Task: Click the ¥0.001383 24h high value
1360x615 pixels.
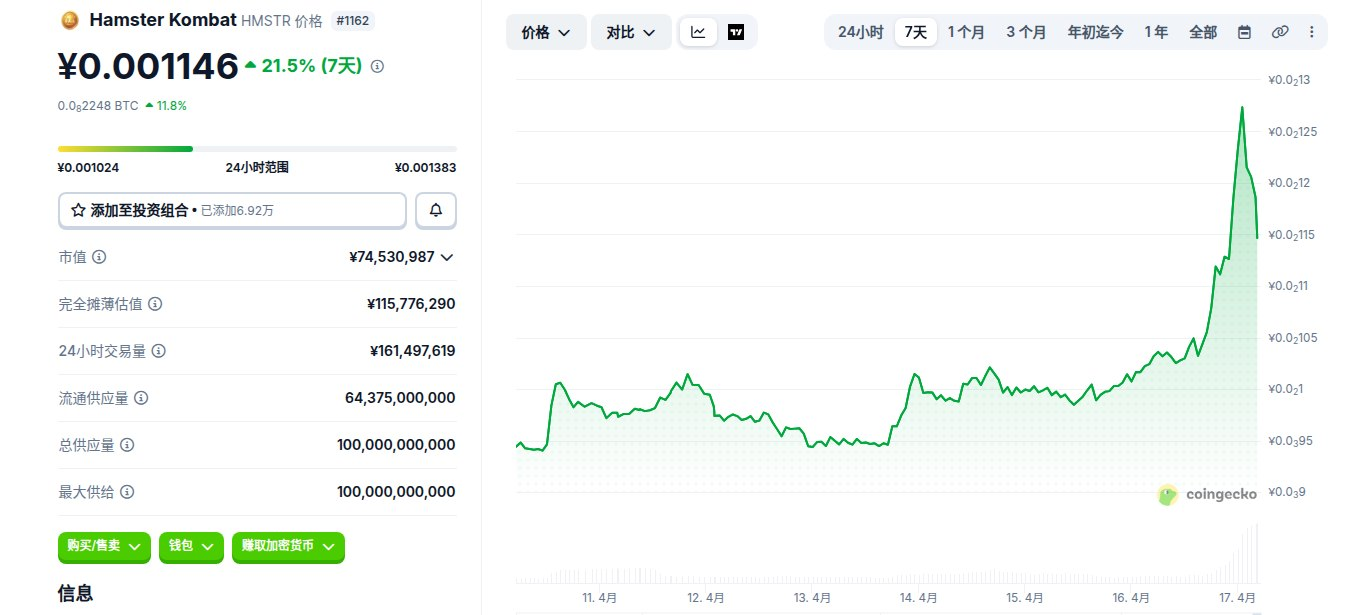Action: (425, 168)
